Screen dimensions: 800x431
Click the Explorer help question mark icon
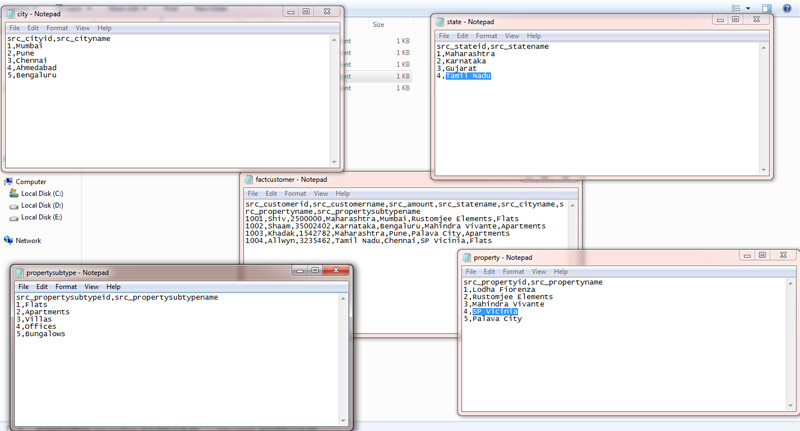pyautogui.click(x=787, y=8)
